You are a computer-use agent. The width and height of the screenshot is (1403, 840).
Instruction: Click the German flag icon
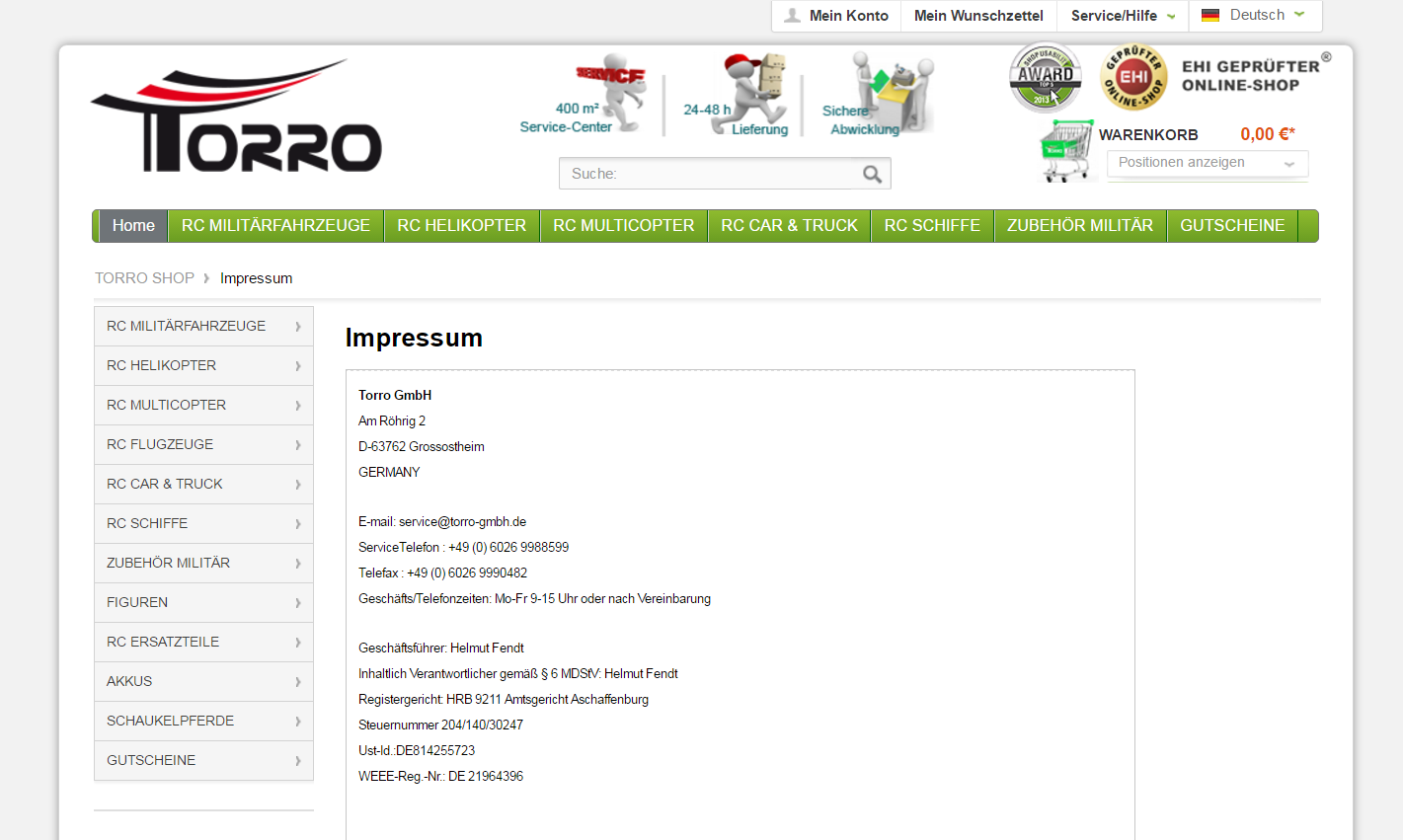(1210, 15)
